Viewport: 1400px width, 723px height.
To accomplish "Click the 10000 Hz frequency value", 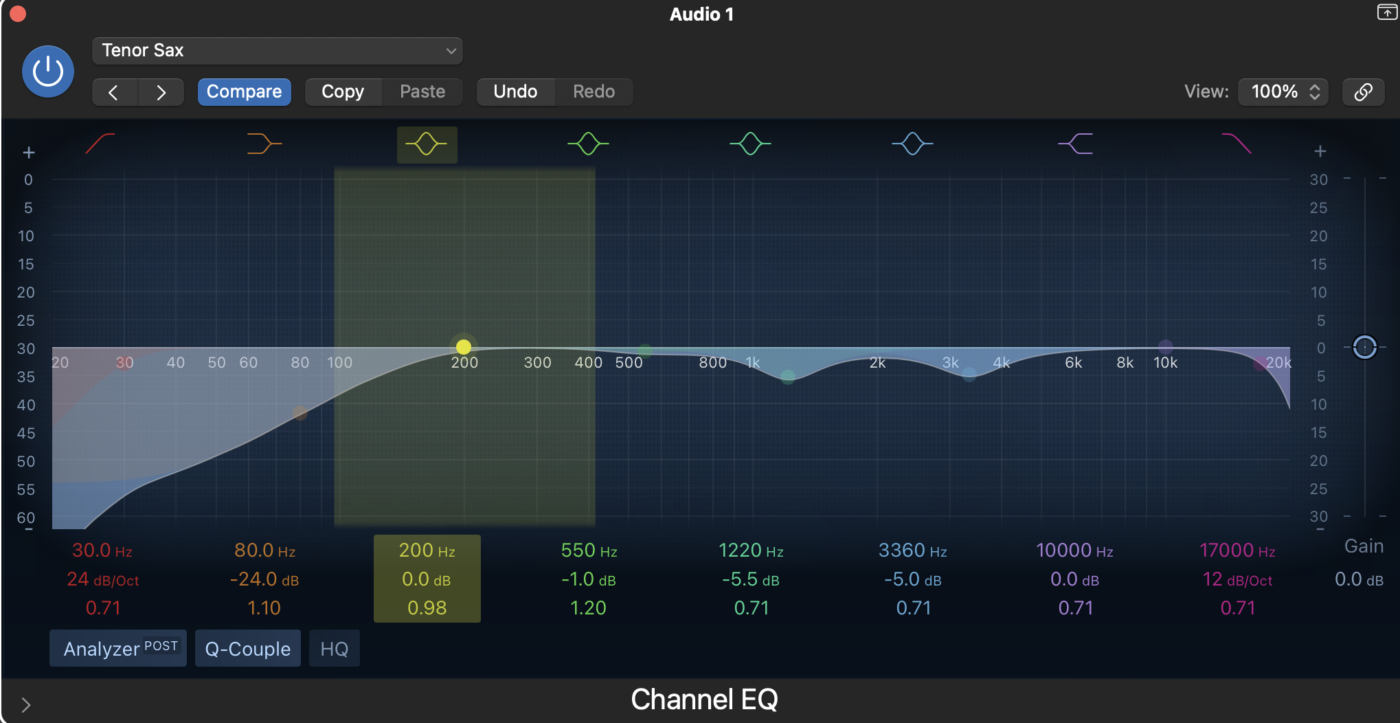I will [x=1075, y=550].
